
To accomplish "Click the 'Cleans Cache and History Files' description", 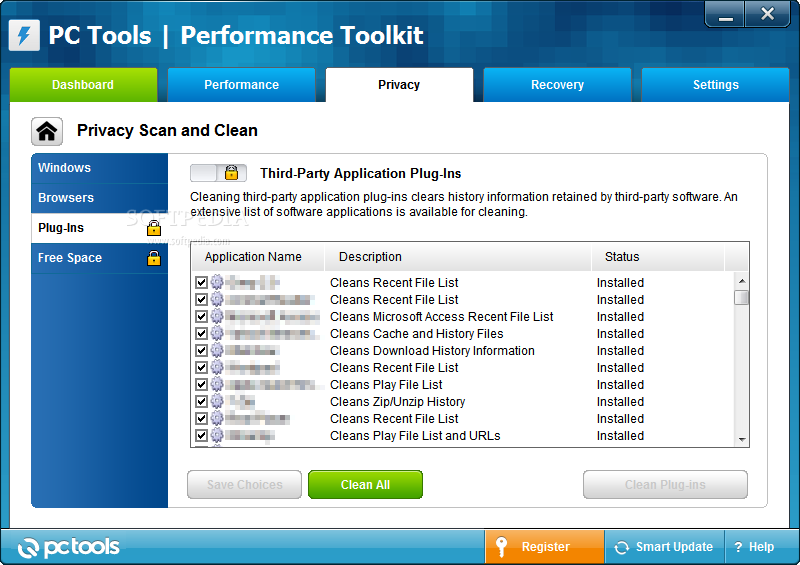I will coord(416,333).
